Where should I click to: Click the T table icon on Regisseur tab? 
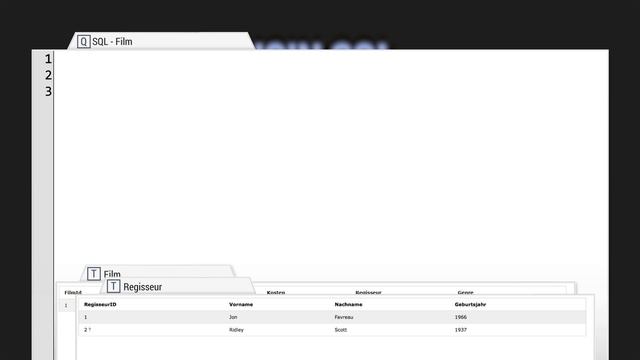click(113, 287)
